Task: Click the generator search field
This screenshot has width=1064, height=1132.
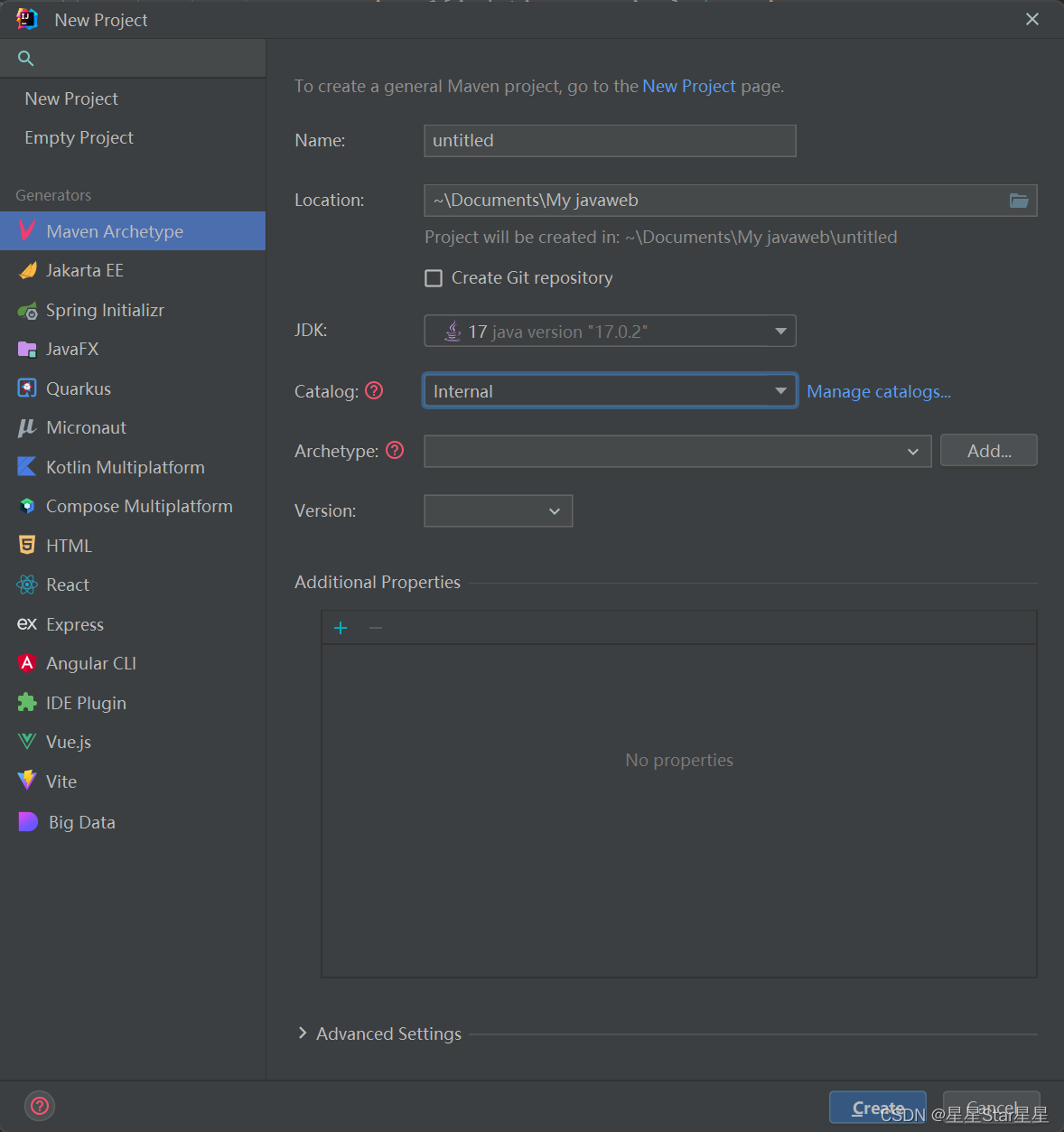Action: (x=133, y=59)
